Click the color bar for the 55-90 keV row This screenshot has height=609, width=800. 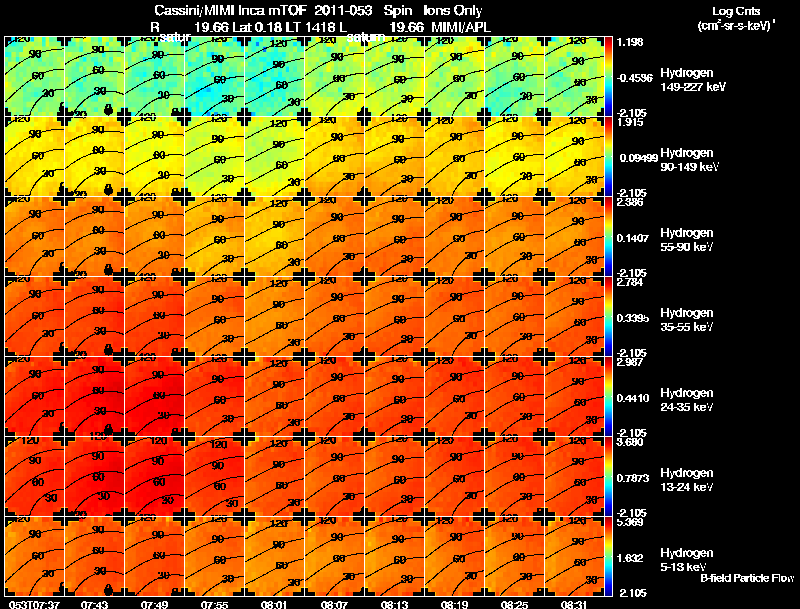(608, 237)
